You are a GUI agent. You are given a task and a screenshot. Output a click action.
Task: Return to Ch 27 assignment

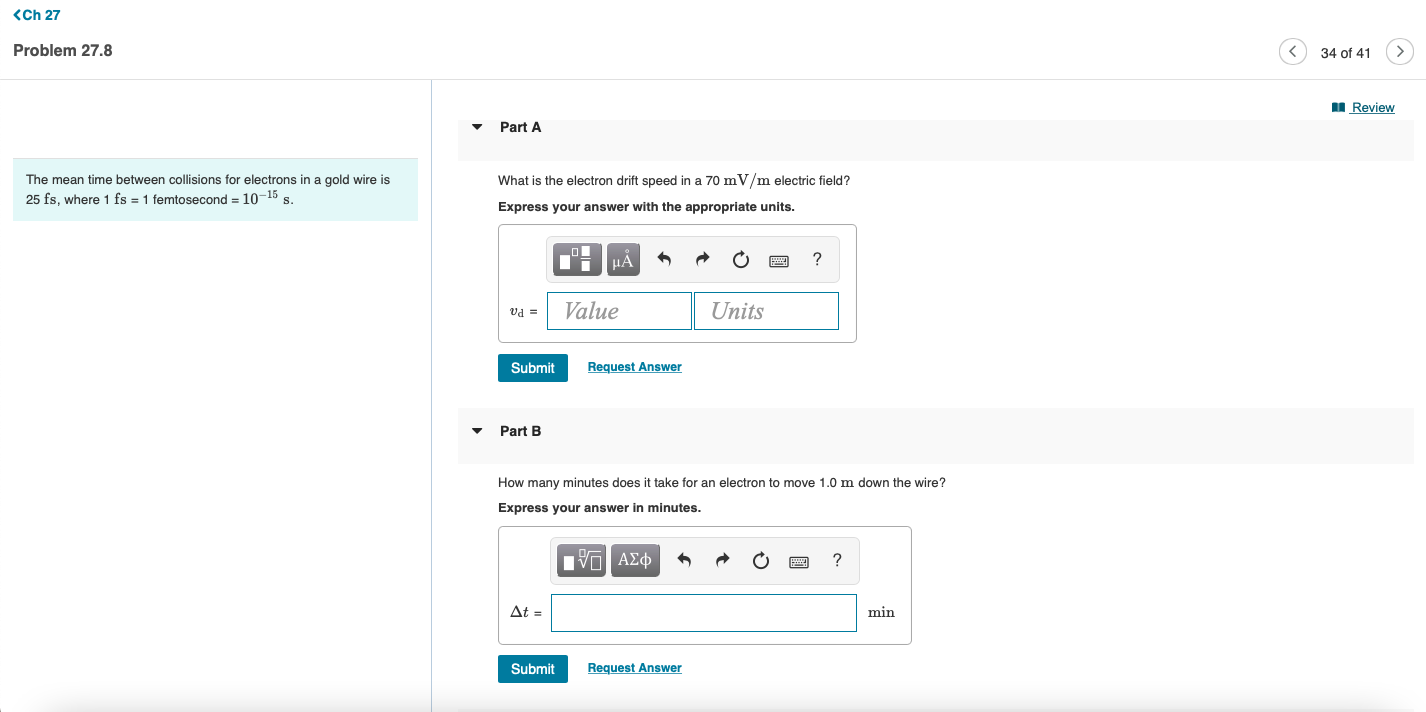pos(37,15)
